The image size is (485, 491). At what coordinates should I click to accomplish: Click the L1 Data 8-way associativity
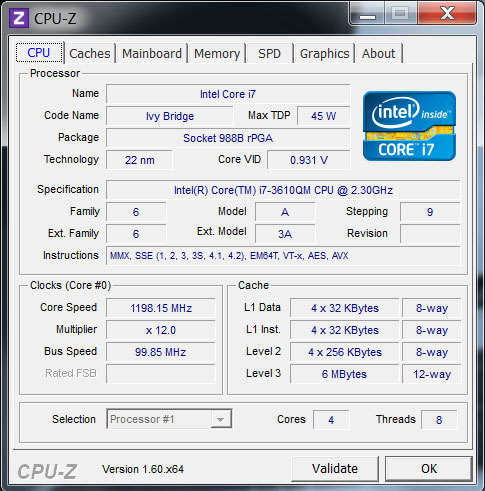(432, 308)
